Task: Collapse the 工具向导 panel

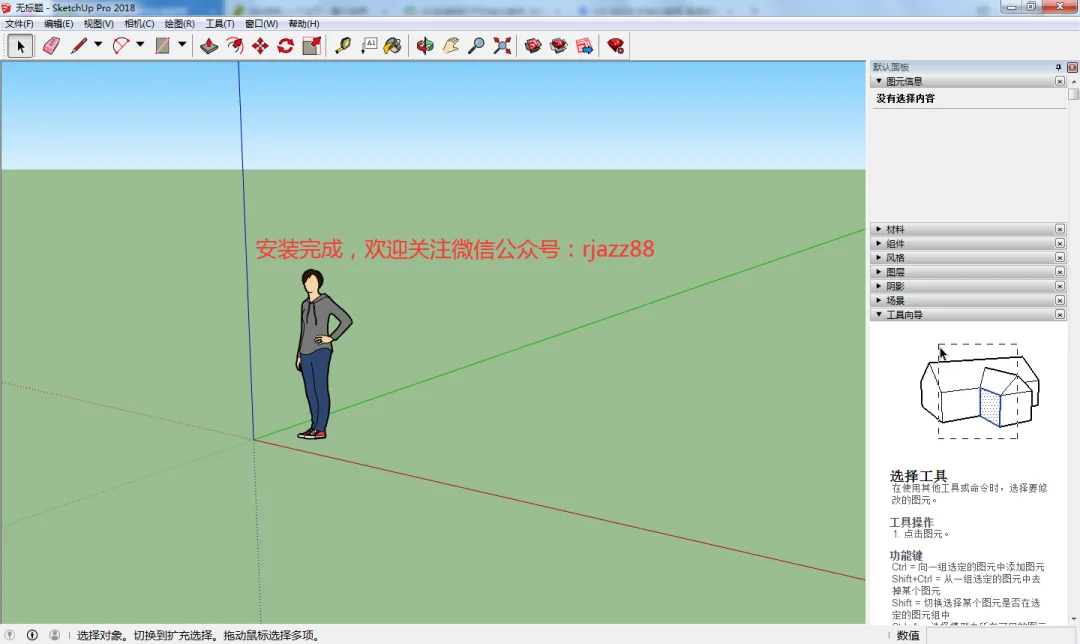Action: pos(968,315)
